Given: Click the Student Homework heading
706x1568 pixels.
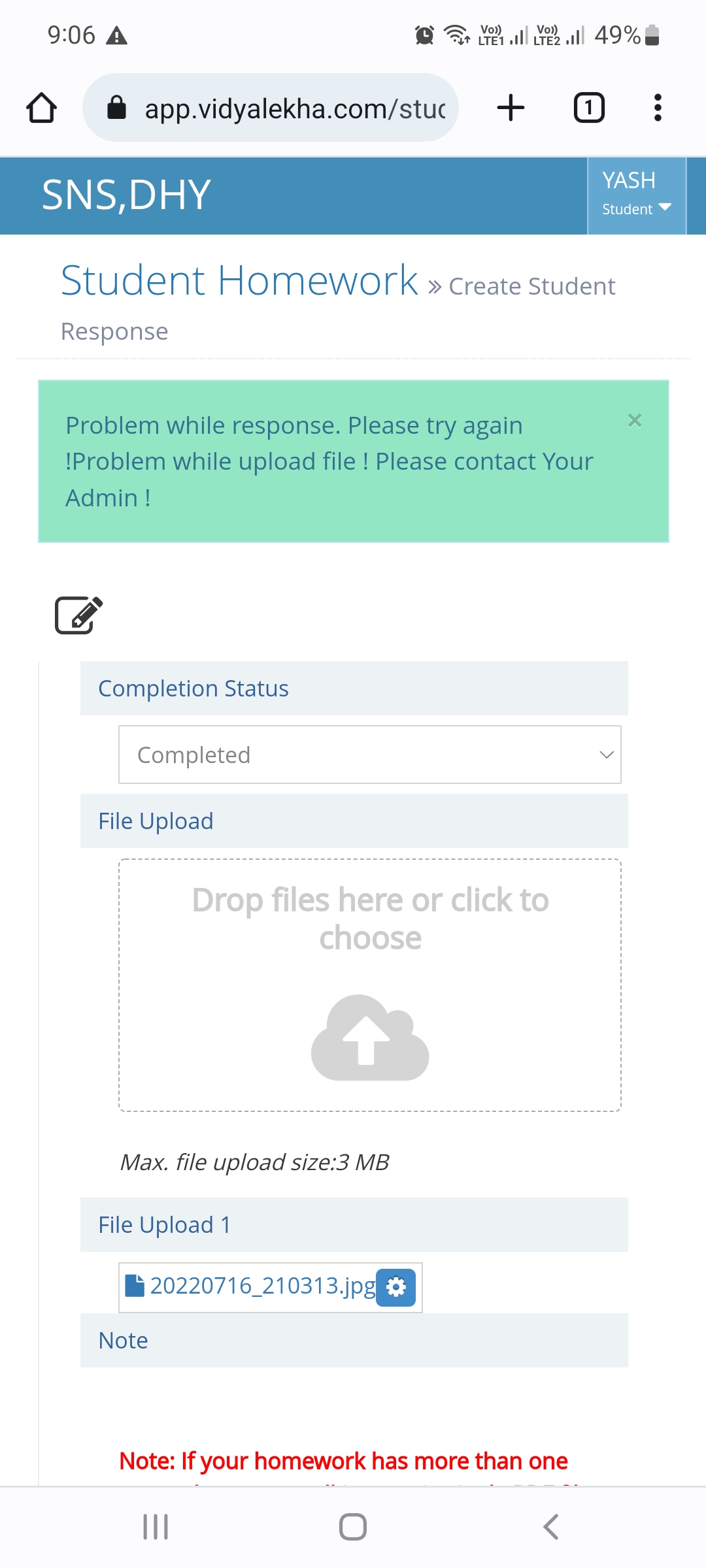Looking at the screenshot, I should (239, 280).
